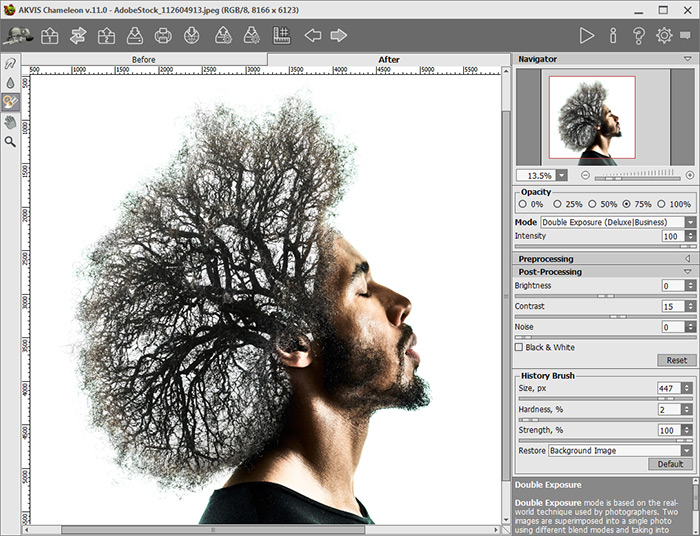Open news notifications icon
700x536 pixels.
click(x=685, y=35)
